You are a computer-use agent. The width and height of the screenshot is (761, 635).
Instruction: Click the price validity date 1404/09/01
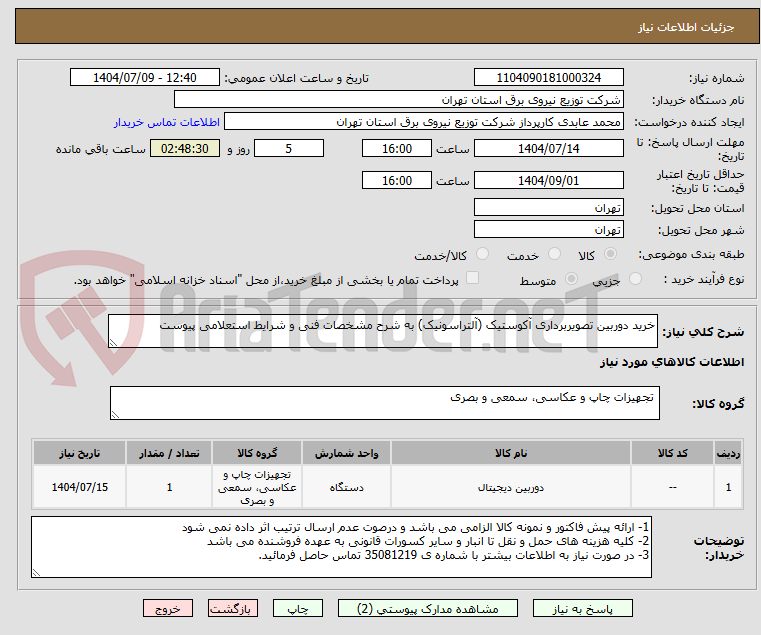(x=549, y=180)
